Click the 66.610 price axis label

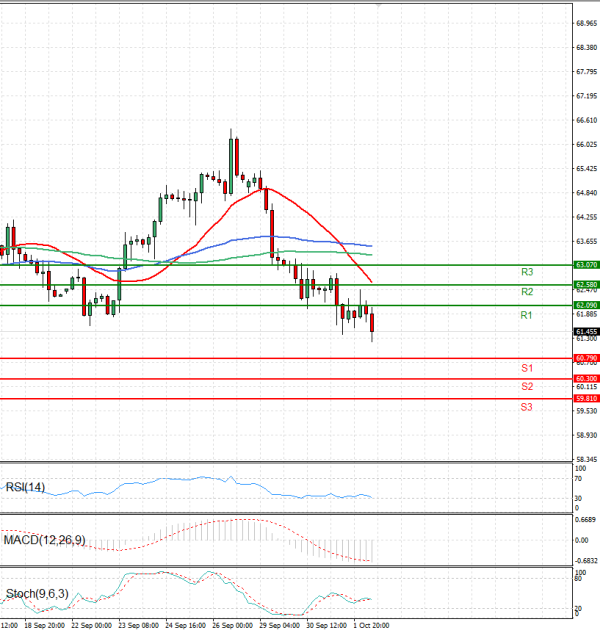[x=586, y=120]
